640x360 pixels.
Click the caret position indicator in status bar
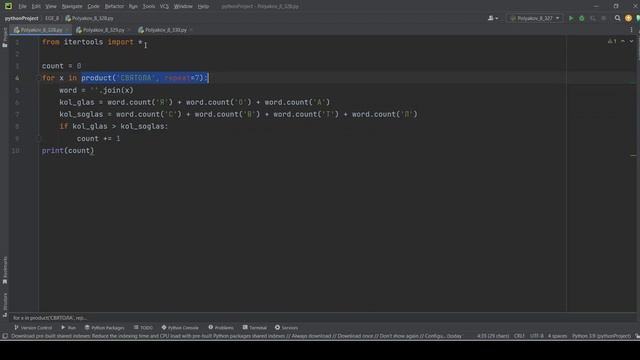493,336
